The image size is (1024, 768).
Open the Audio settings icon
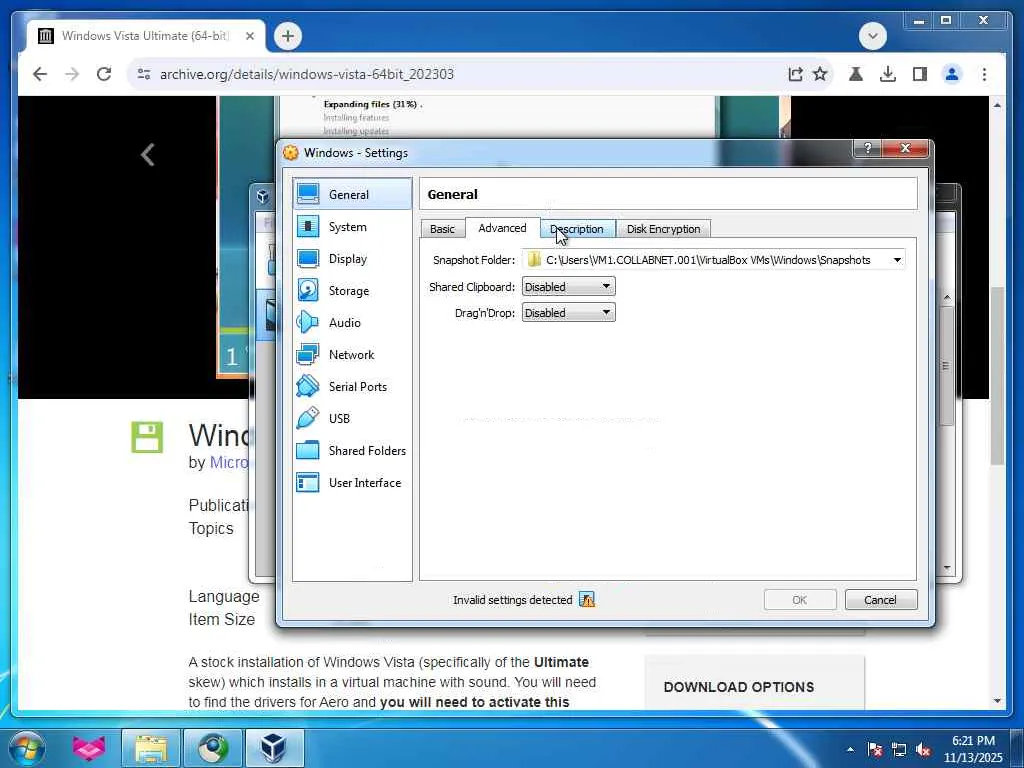tap(308, 322)
